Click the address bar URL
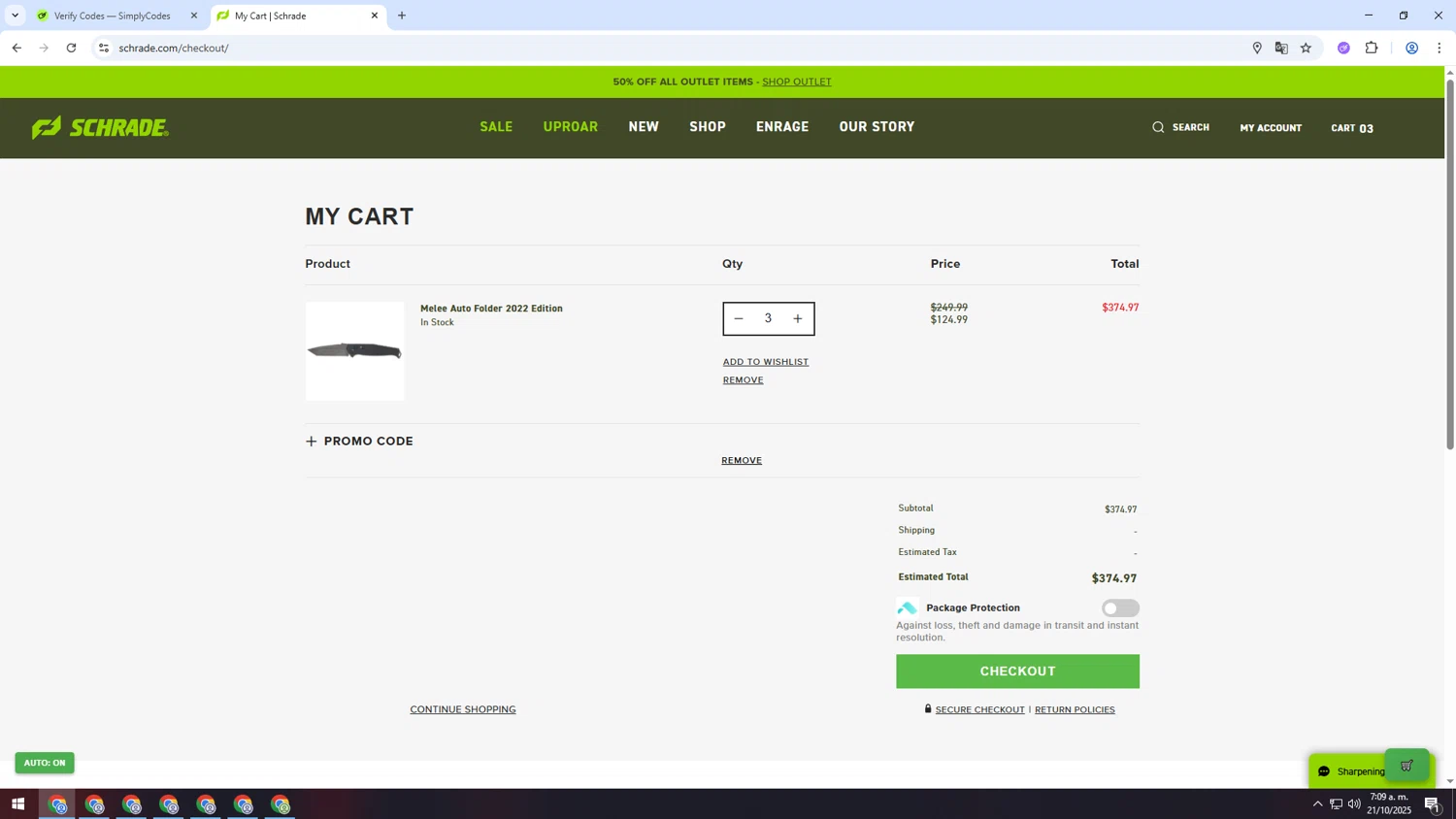The height and width of the screenshot is (819, 1456). 174,49
